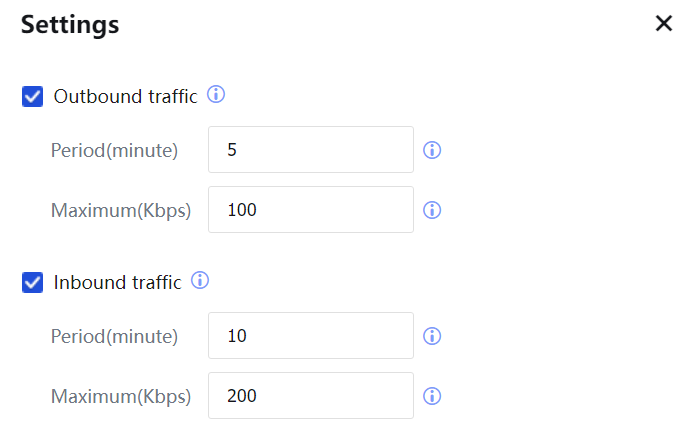Click the Settings heading
Image resolution: width=682 pixels, height=432 pixels.
click(70, 25)
